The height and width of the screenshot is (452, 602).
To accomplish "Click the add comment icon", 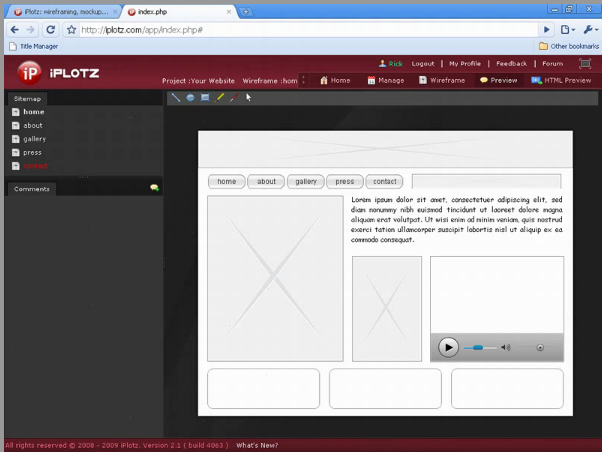I will 154,188.
